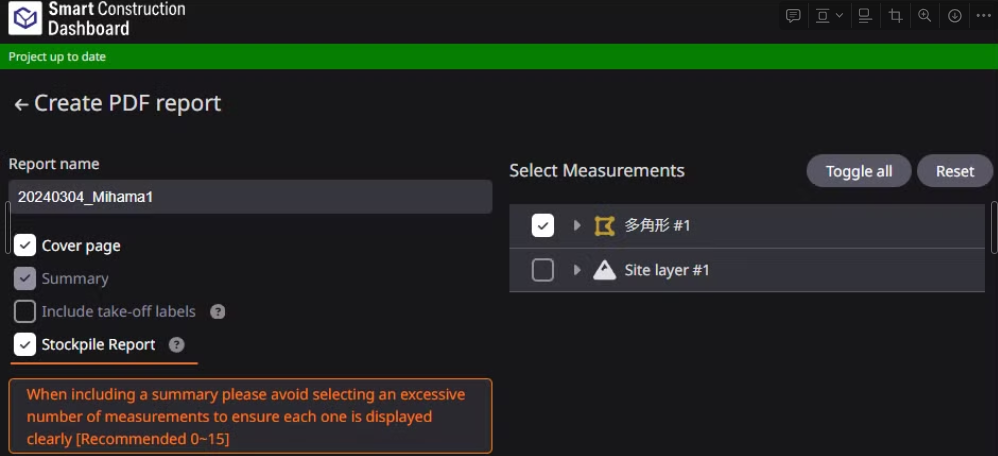
Task: Click the align bottom icon in toolbar
Action: [865, 16]
